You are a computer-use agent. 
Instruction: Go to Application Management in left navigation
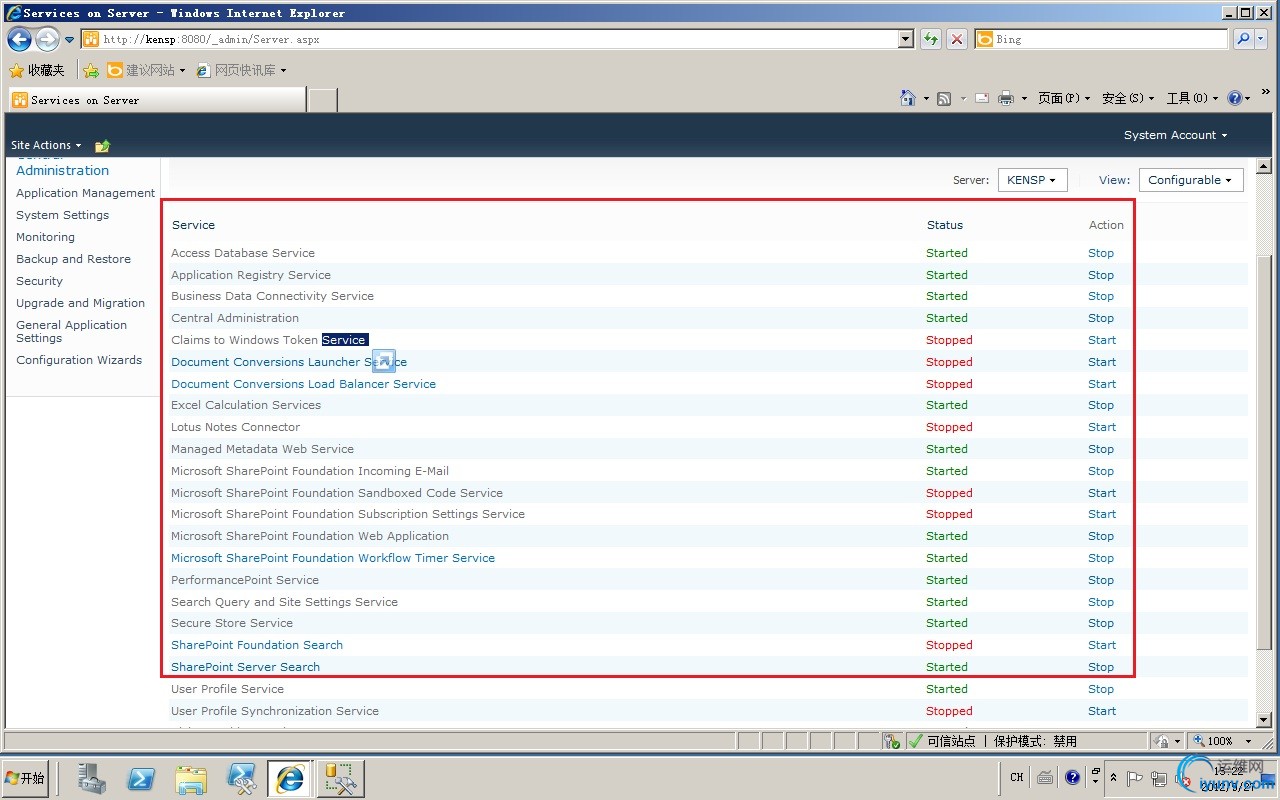coord(86,193)
